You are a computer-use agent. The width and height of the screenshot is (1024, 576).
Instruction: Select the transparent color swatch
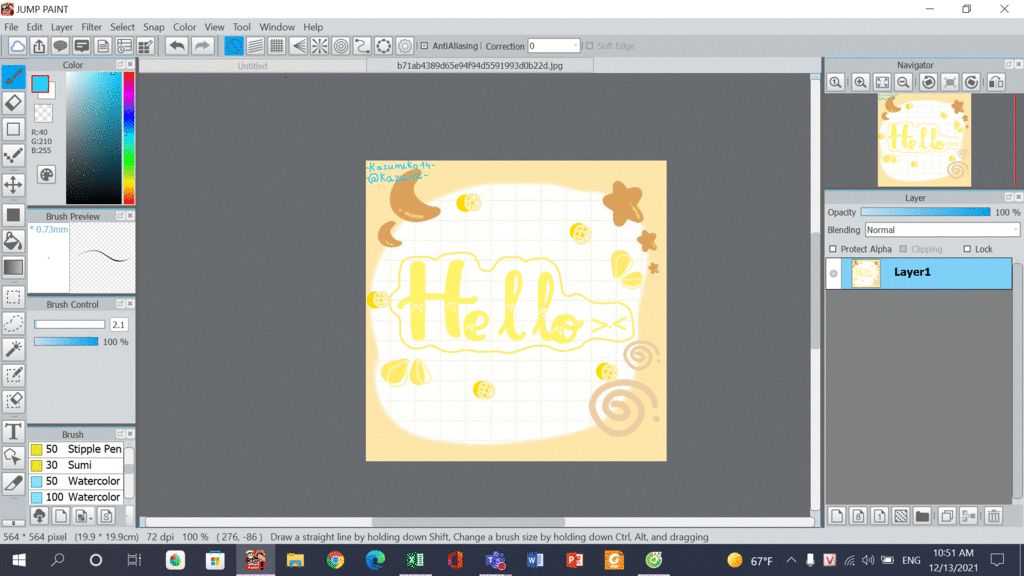click(x=43, y=113)
